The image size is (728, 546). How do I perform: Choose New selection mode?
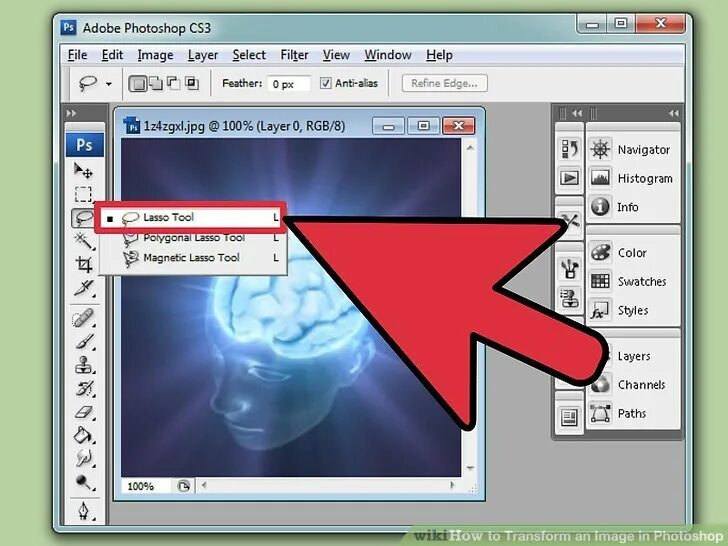coord(137,84)
